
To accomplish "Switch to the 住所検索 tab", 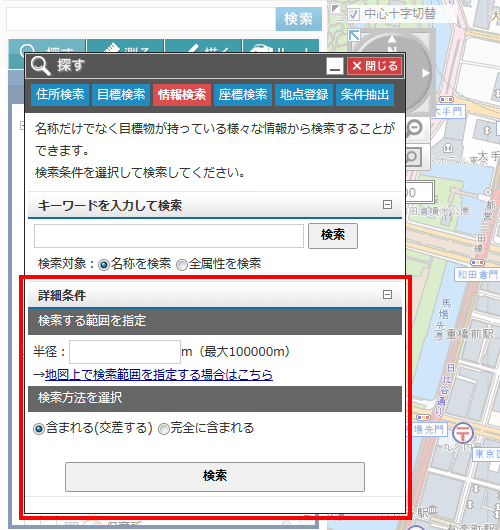I will pyautogui.click(x=60, y=95).
